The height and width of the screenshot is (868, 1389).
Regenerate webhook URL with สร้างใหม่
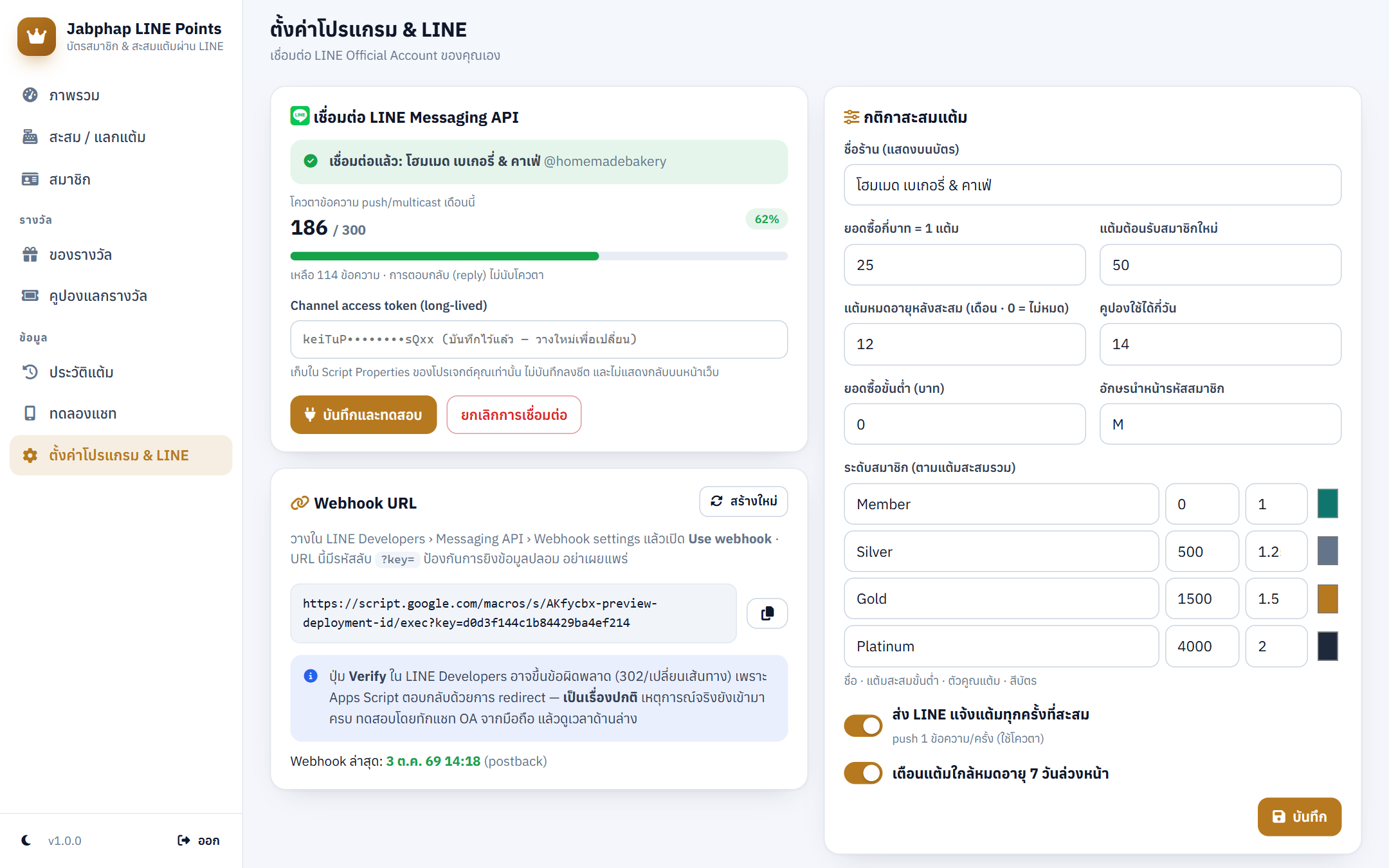pyautogui.click(x=743, y=502)
